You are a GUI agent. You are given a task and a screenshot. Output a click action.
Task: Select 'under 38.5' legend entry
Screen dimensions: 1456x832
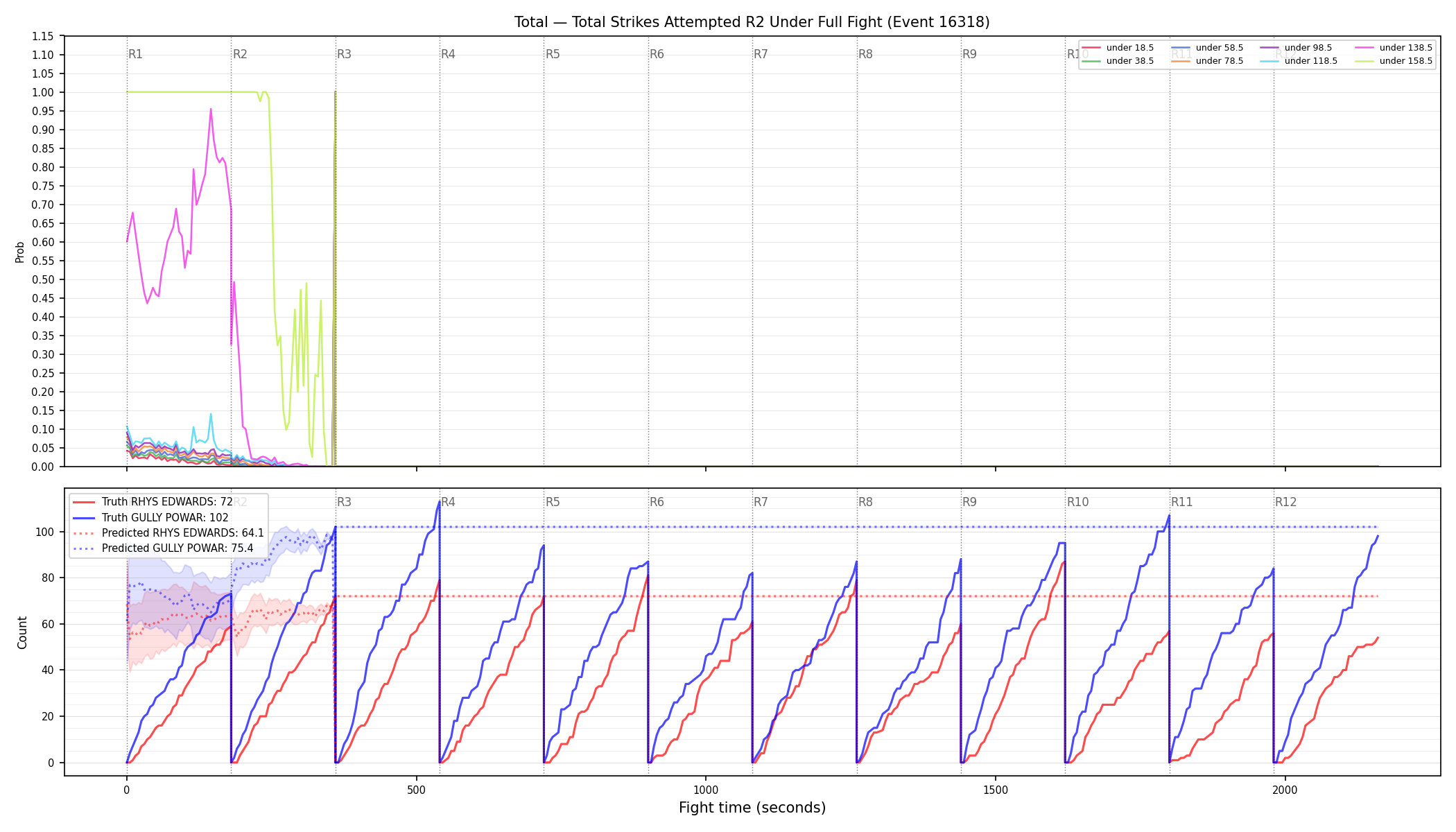point(1118,61)
